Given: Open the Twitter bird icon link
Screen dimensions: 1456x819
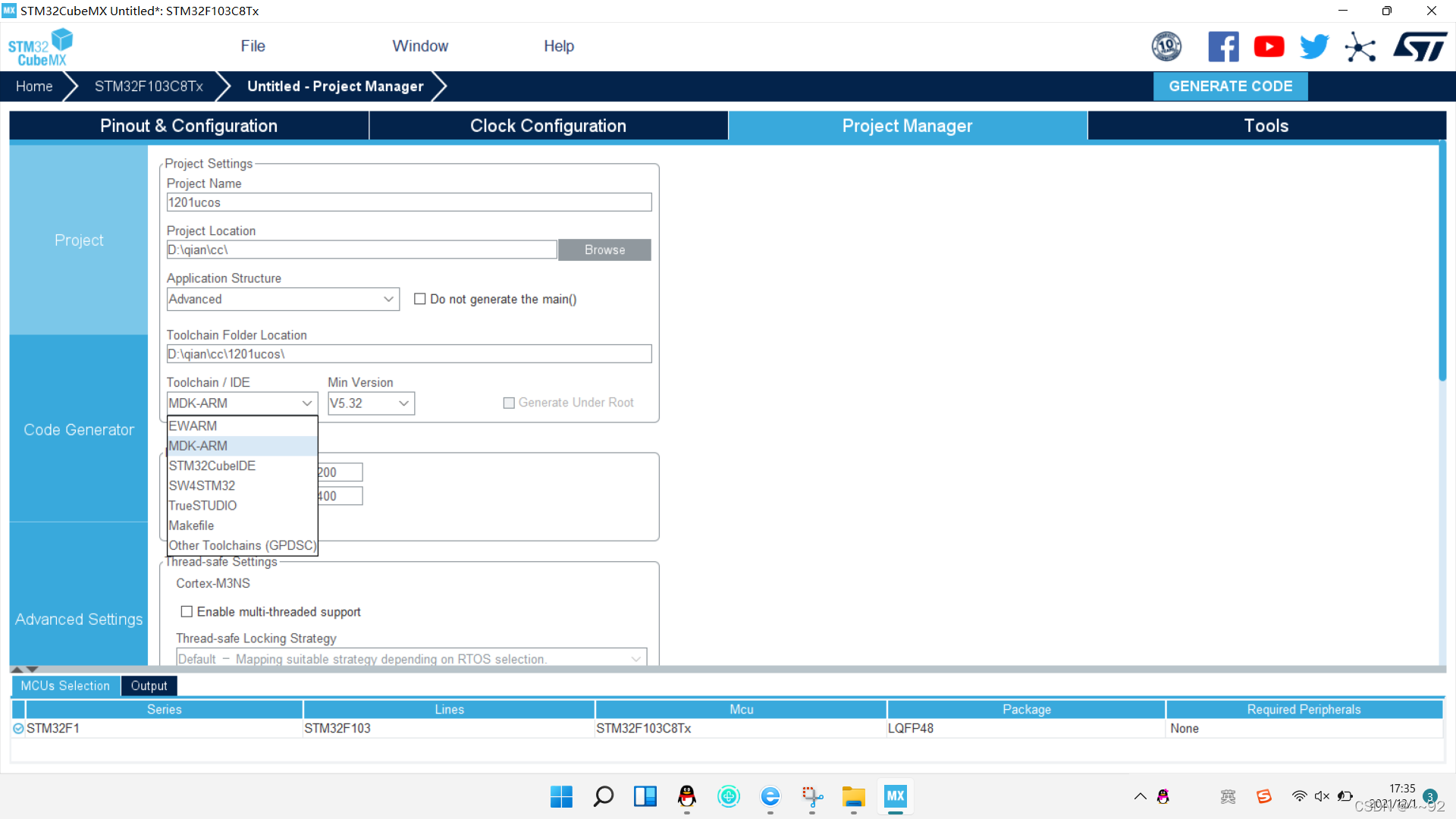Looking at the screenshot, I should (x=1314, y=47).
